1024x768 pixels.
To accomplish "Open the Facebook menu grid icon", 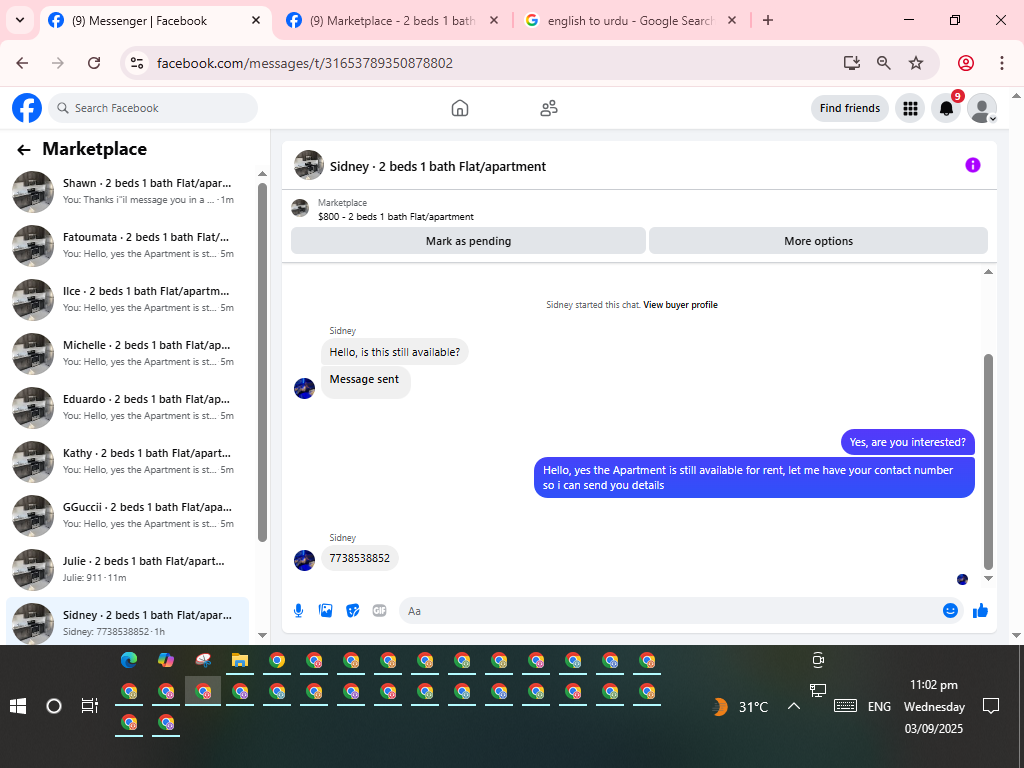I will pyautogui.click(x=910, y=108).
